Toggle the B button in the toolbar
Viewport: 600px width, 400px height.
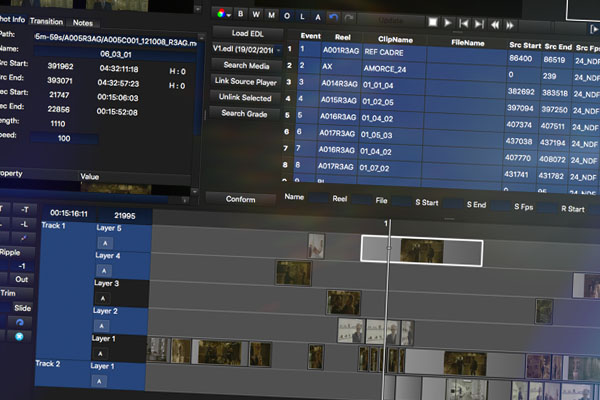click(x=241, y=14)
